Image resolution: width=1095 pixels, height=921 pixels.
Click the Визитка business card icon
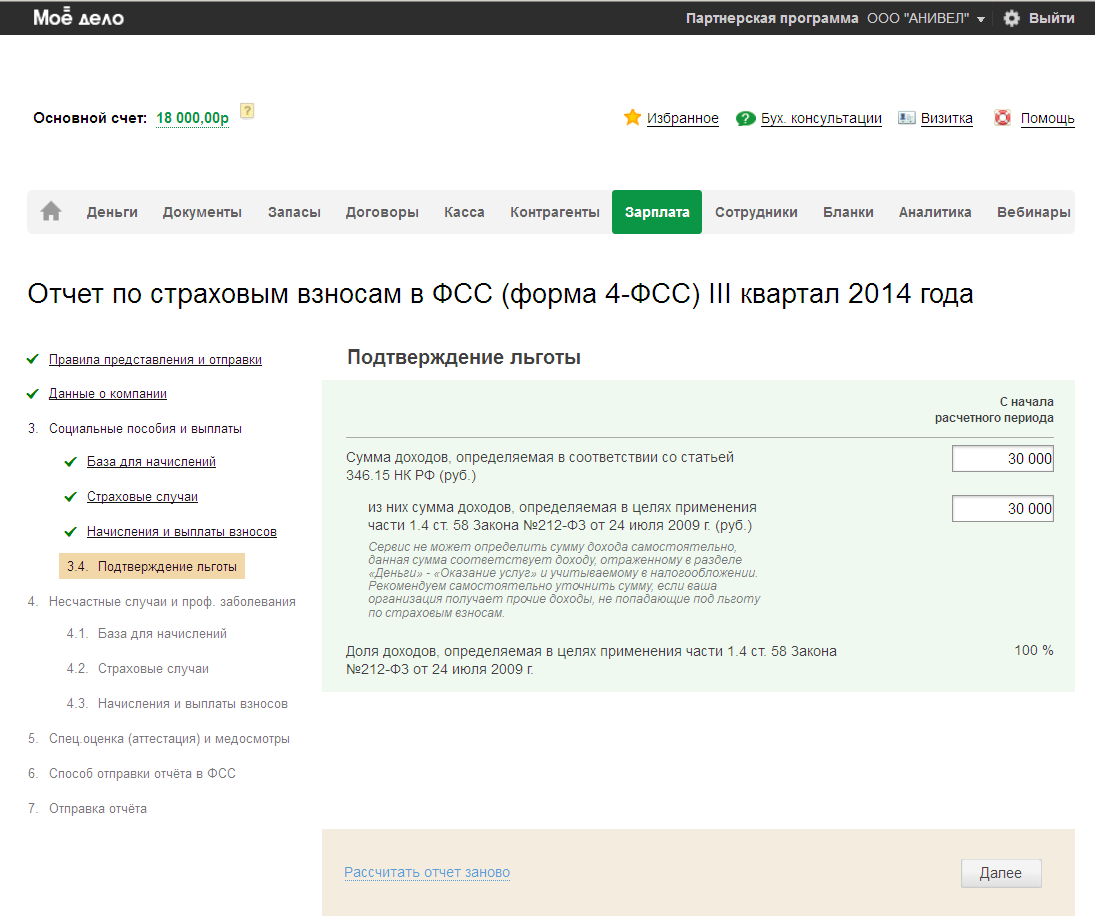click(907, 118)
